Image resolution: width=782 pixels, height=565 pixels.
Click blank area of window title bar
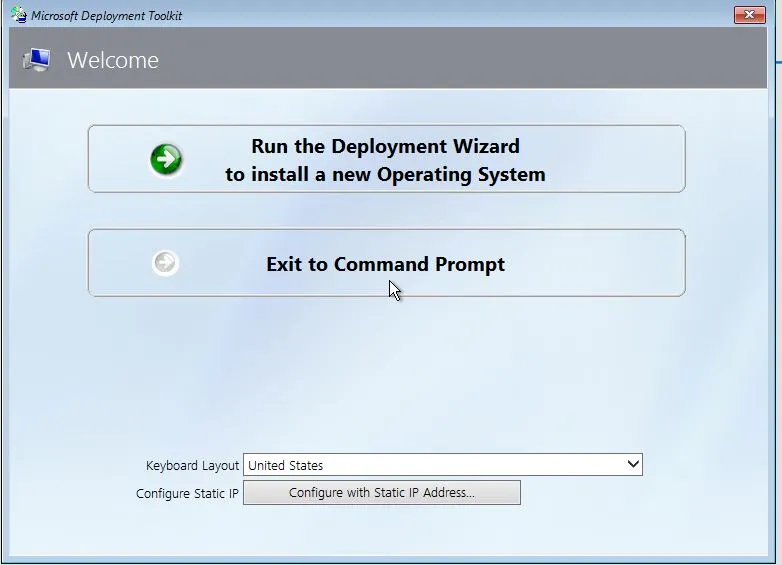(450, 15)
